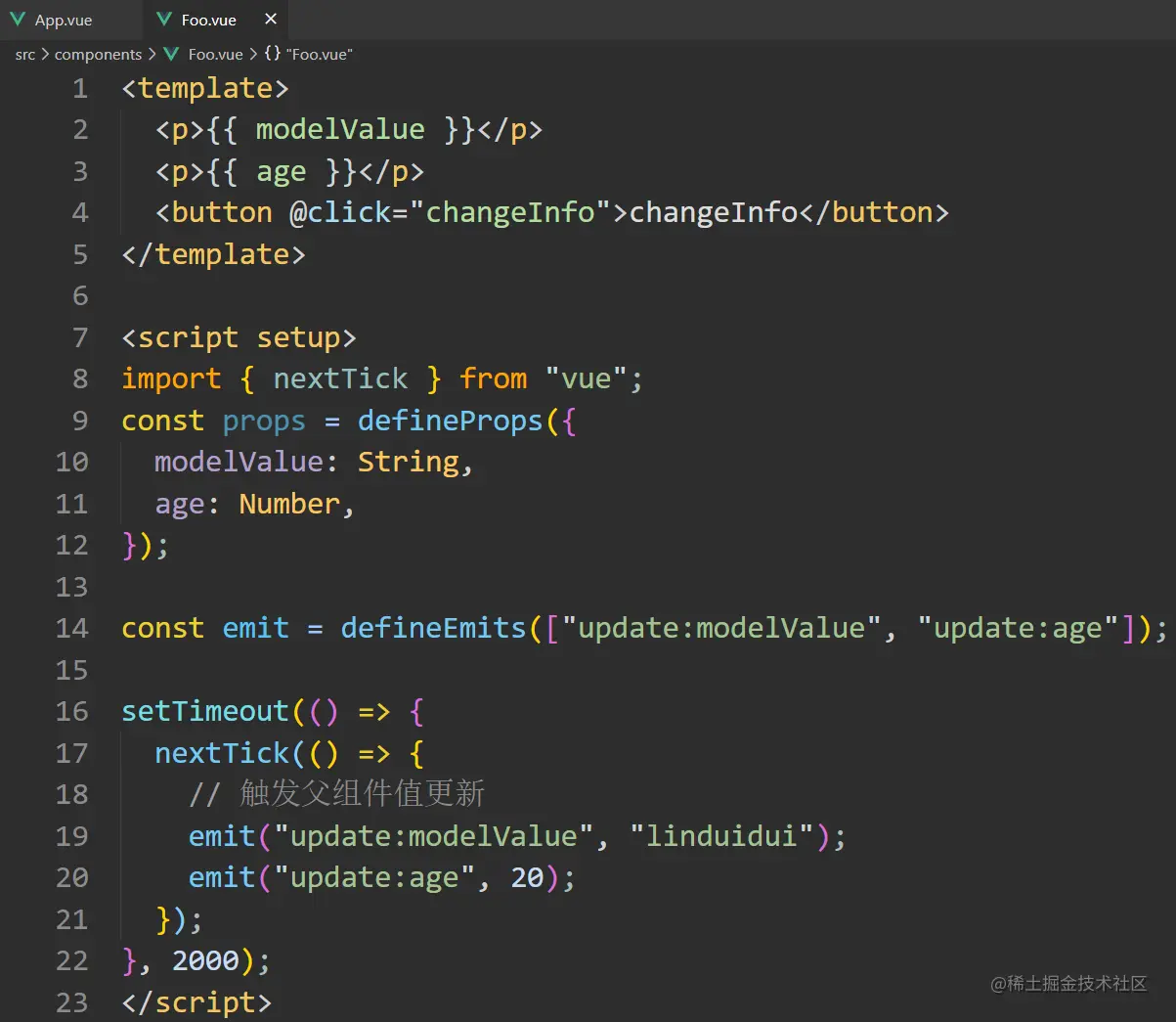Click the '@click' attribute on the button

pos(340,213)
